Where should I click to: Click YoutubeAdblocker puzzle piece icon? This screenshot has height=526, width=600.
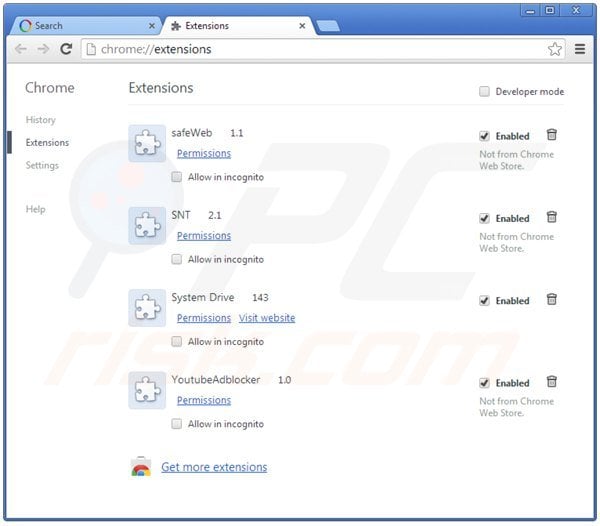147,390
